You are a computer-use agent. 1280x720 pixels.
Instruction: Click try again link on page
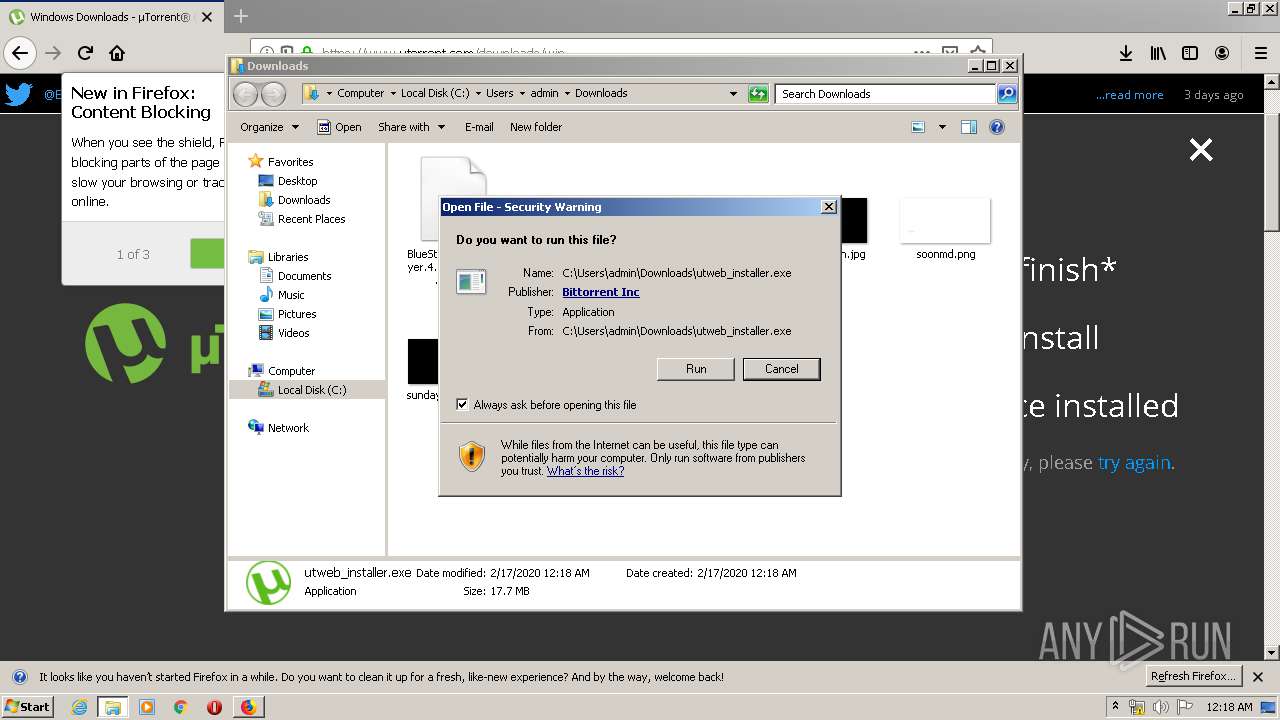tap(1134, 462)
